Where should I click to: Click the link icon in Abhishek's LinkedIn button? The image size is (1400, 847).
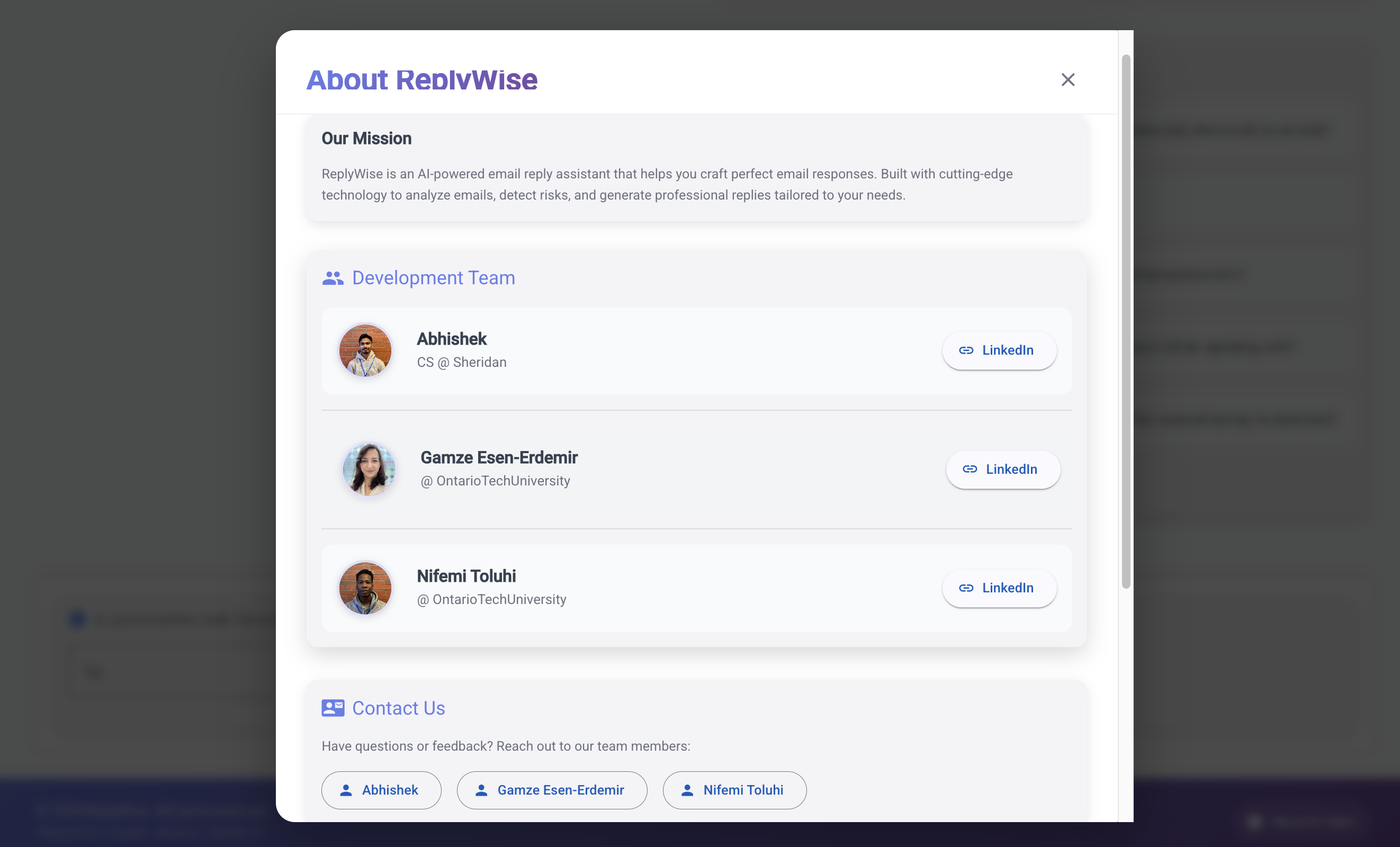tap(966, 350)
